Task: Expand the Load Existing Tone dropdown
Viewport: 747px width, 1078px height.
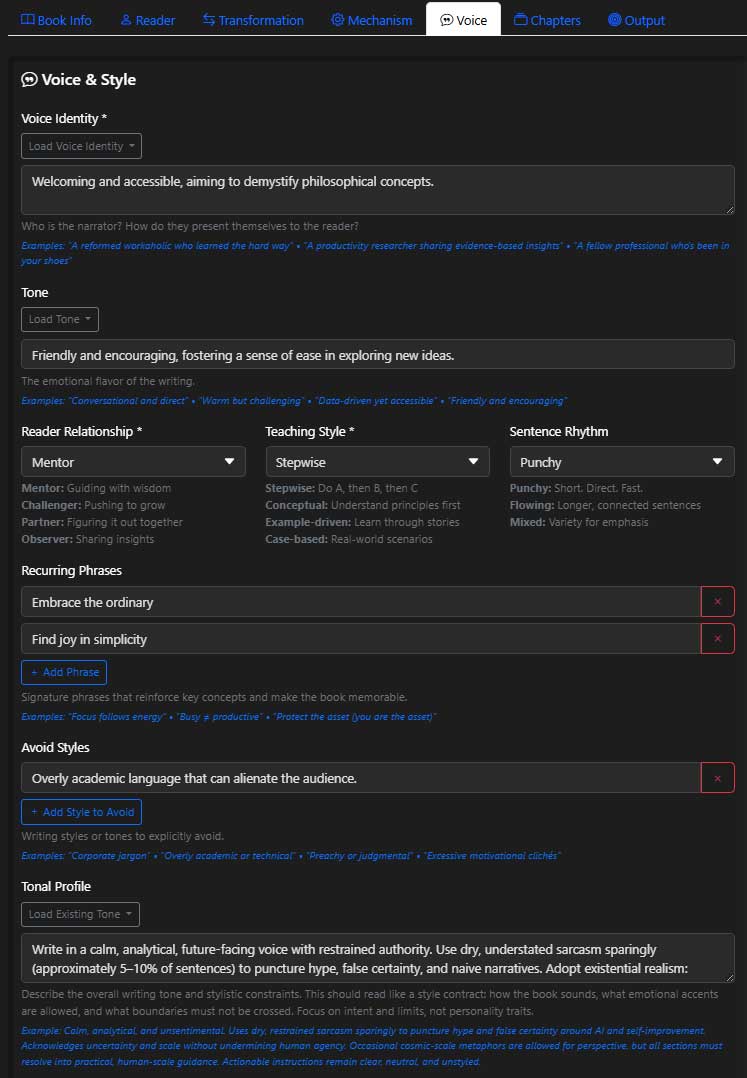Action: coord(80,914)
